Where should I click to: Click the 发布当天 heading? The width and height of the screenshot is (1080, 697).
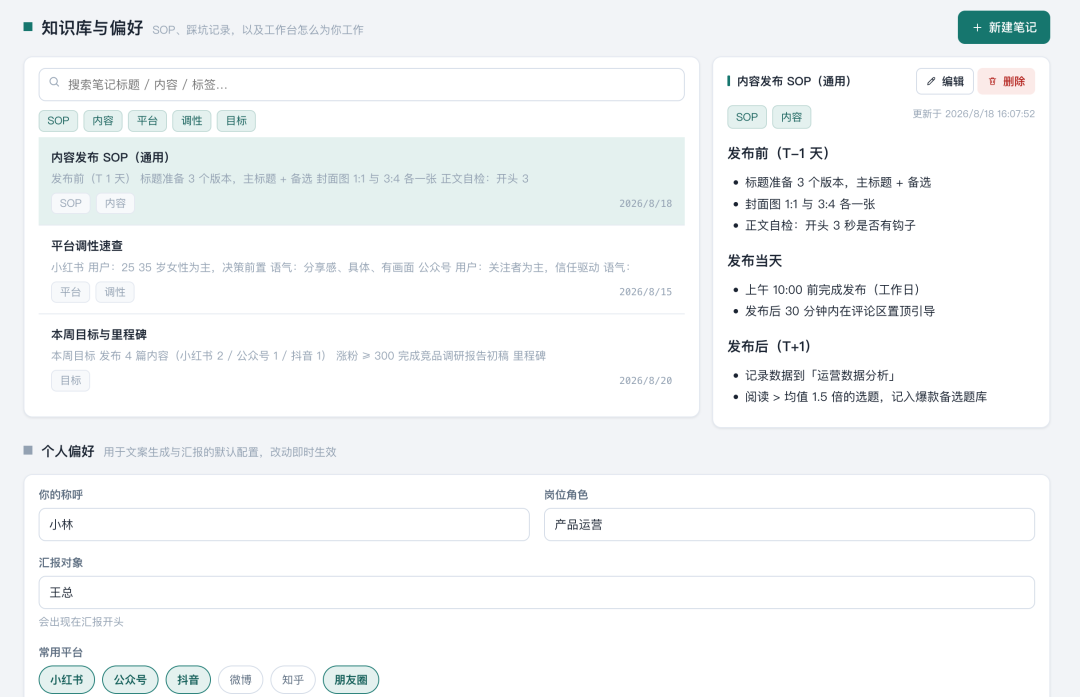[x=755, y=261]
